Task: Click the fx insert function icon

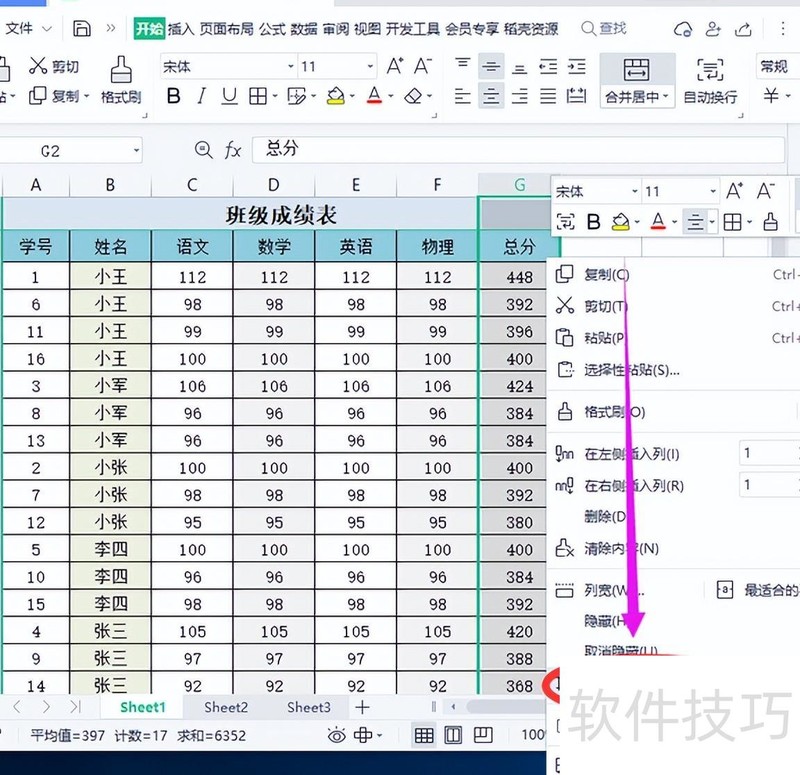Action: [233, 150]
